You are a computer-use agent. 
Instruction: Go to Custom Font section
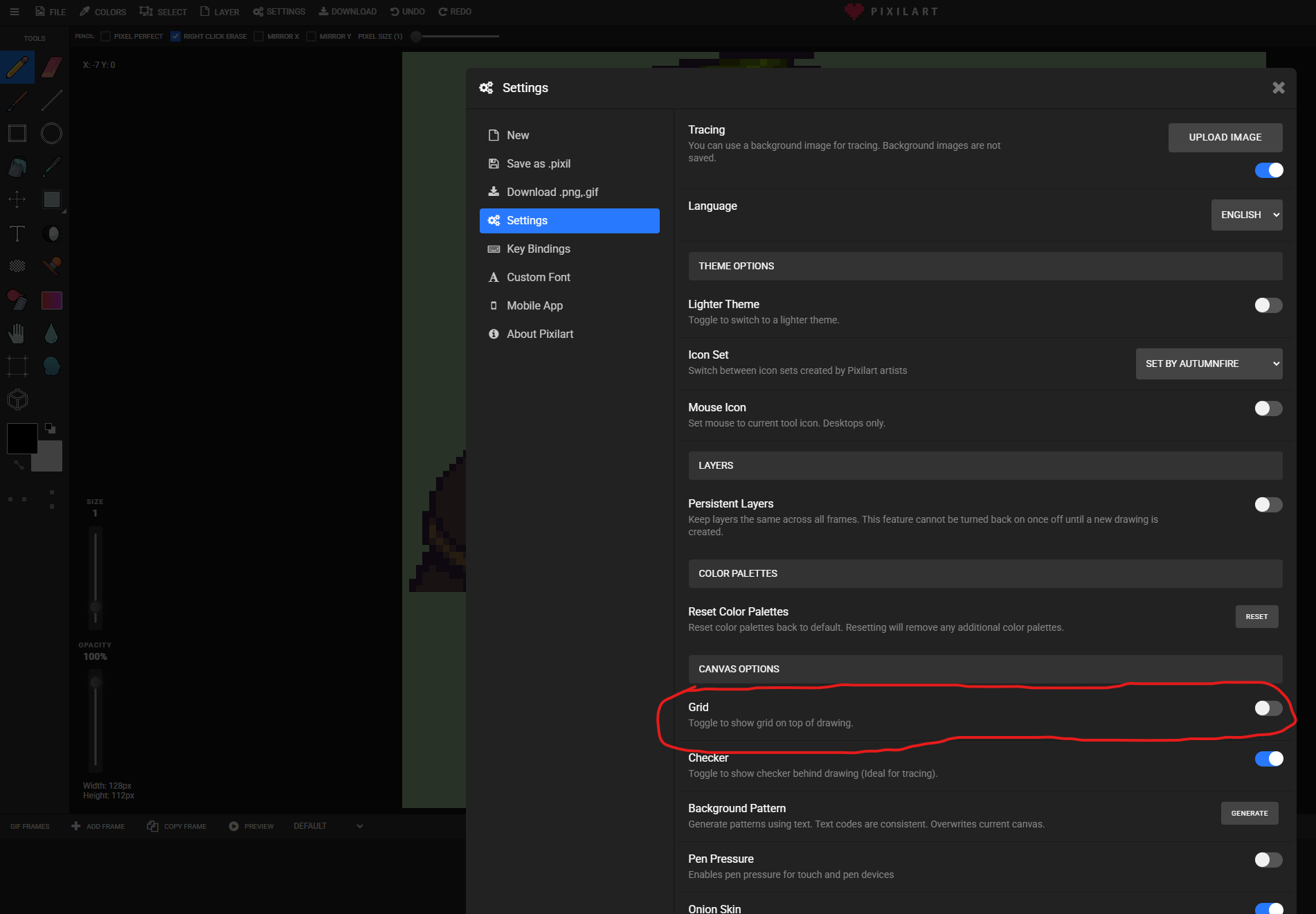[x=538, y=278]
